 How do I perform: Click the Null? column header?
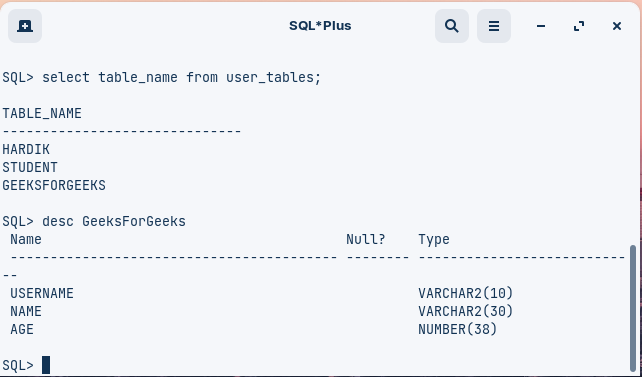click(366, 239)
